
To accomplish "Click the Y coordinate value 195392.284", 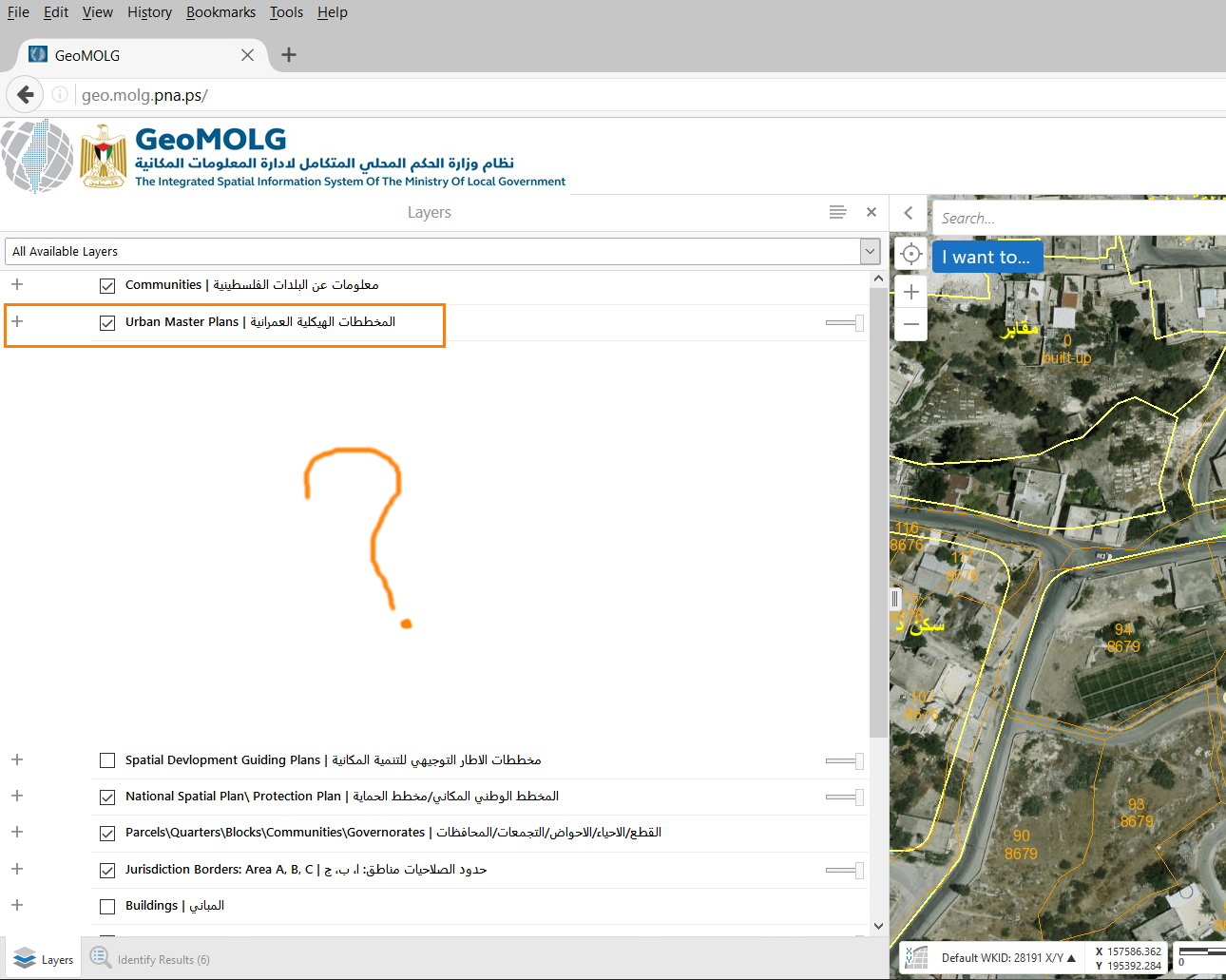I will pos(1134,966).
